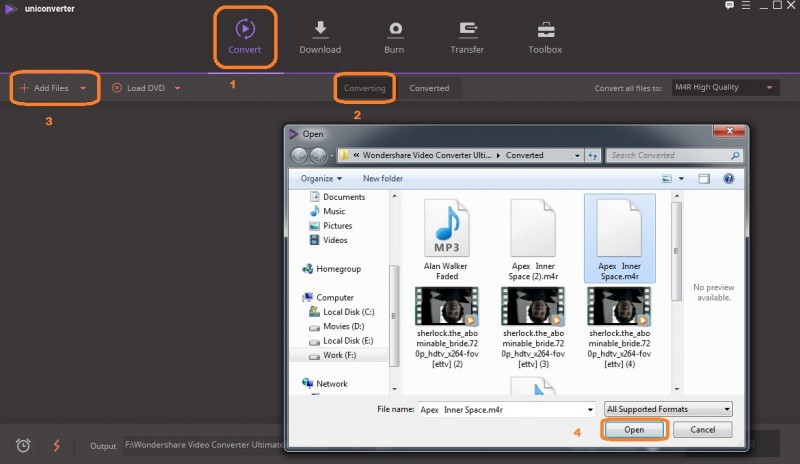Screen dimensions: 800x464
Task: Open the Burn section
Action: 394,37
